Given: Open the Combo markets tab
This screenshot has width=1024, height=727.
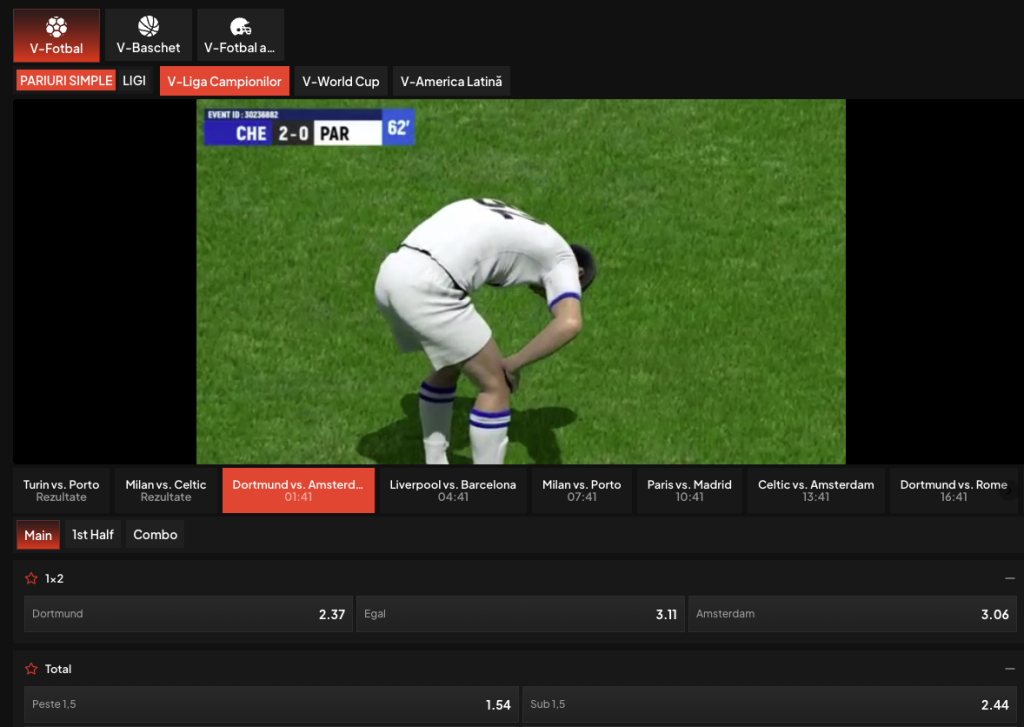Looking at the screenshot, I should 155,534.
